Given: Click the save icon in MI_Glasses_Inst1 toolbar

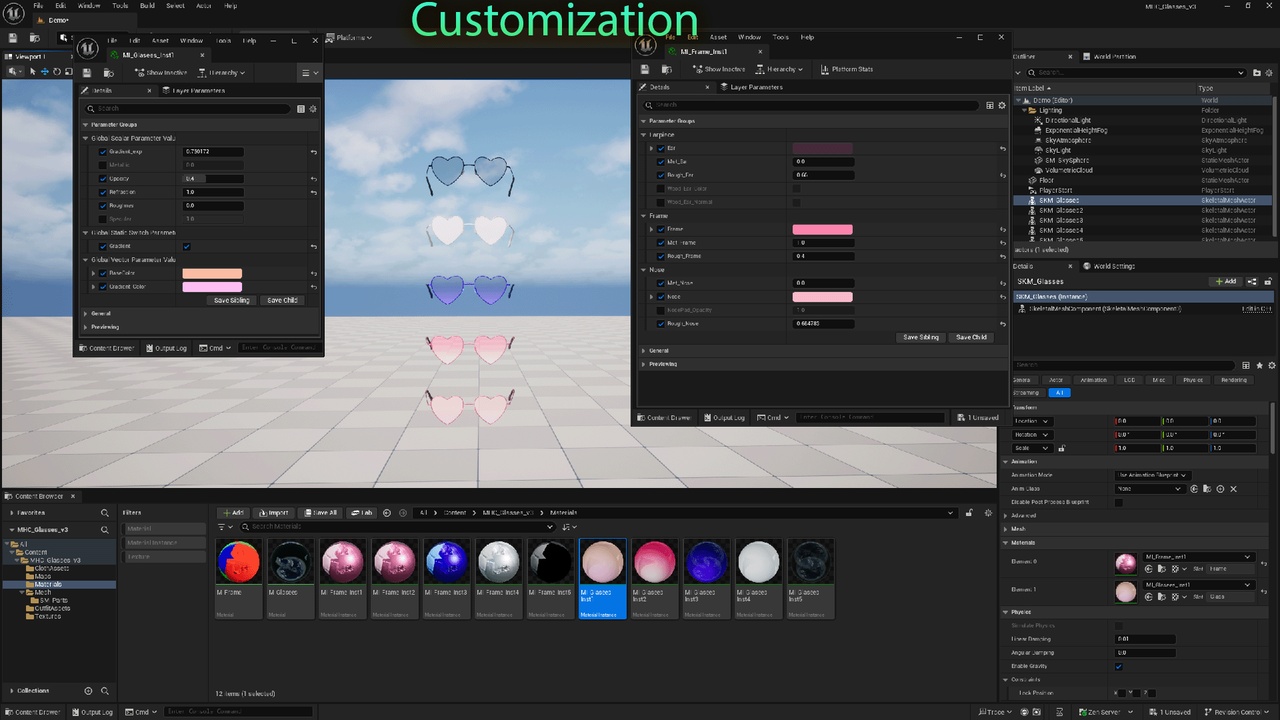Looking at the screenshot, I should click(x=87, y=73).
